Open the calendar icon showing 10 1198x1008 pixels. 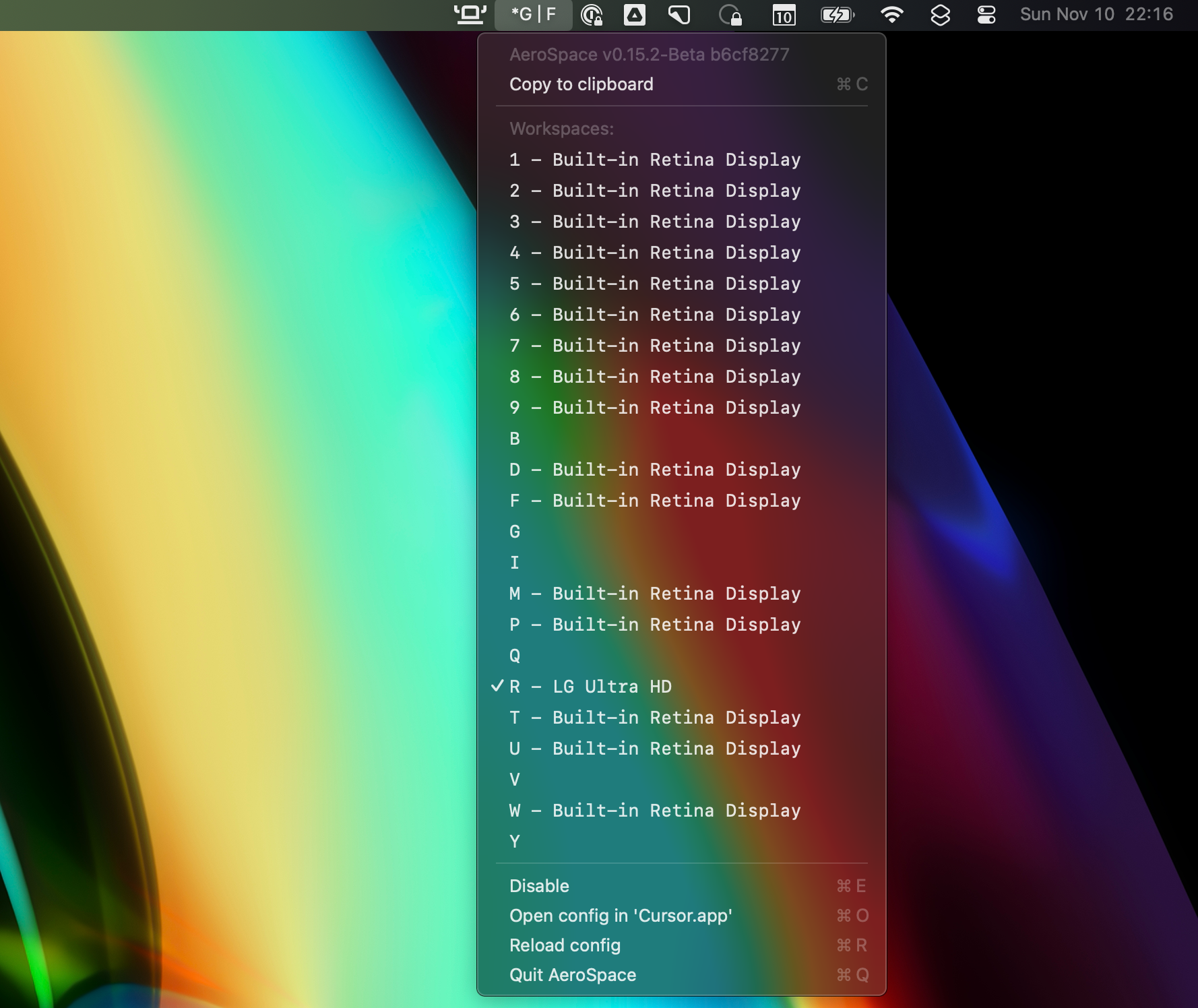pos(782,14)
